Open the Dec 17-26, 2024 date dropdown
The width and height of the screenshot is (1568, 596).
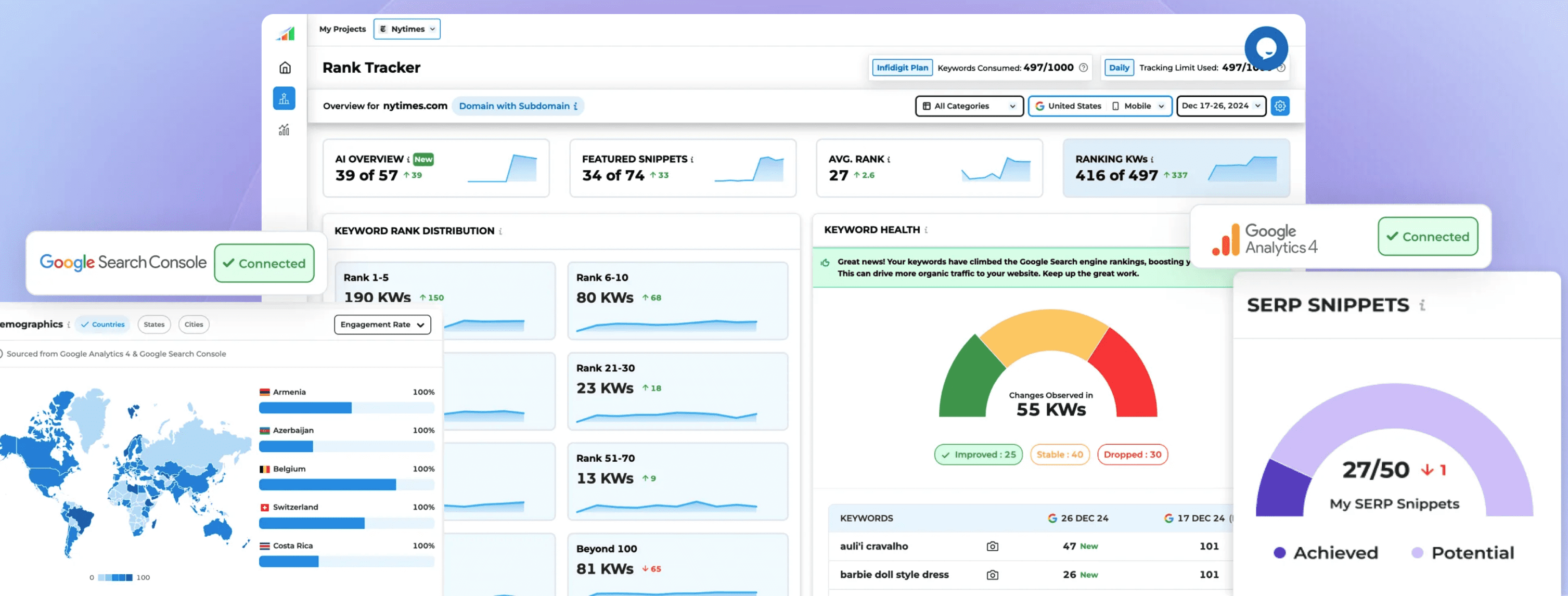(x=1221, y=106)
